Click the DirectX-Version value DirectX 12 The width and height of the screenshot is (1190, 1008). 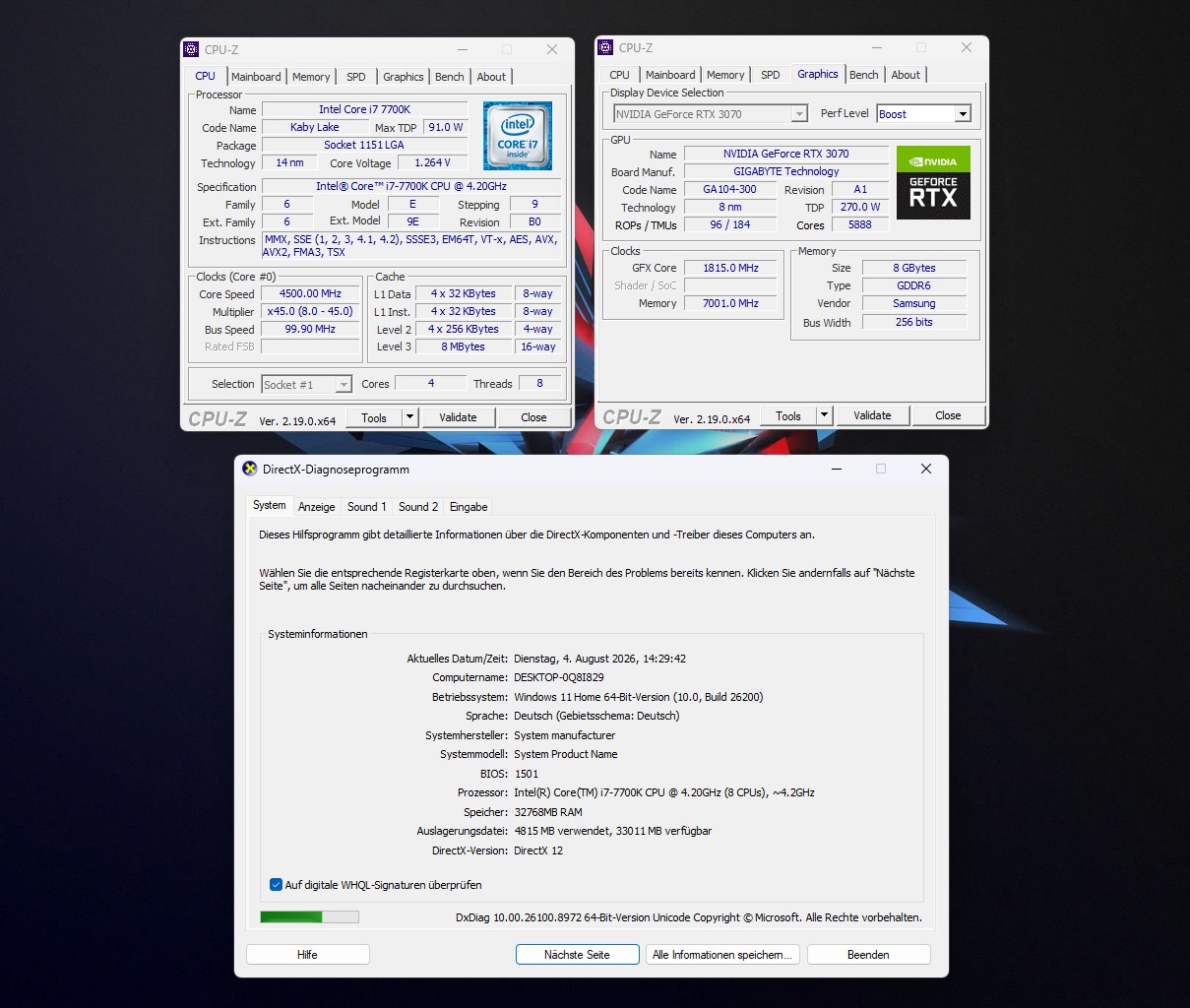tap(538, 850)
